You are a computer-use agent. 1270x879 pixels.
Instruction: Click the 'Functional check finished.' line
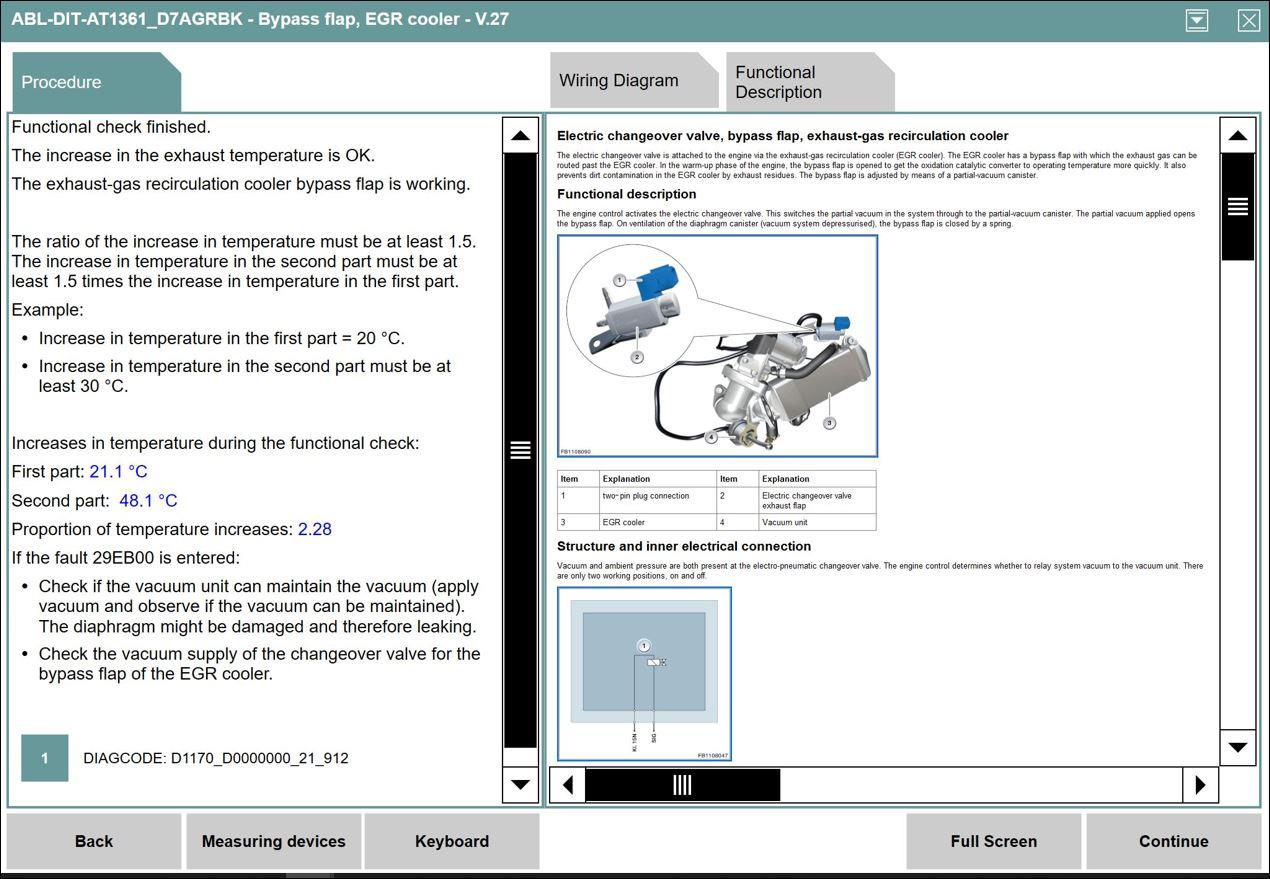click(x=111, y=127)
